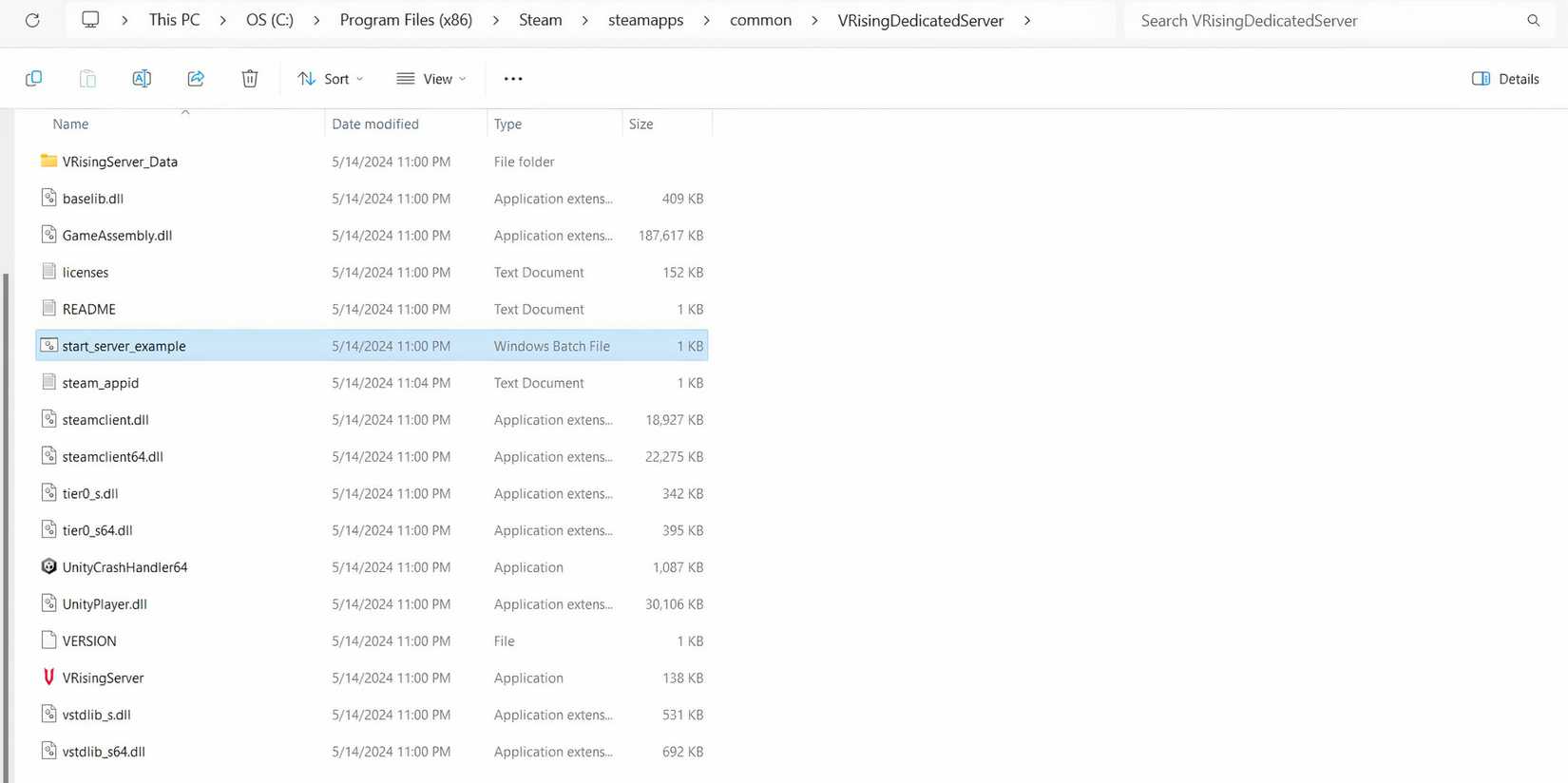Screen dimensions: 1568x783
Task: Click the monitor icon in breadcrumb
Action: tap(90, 20)
